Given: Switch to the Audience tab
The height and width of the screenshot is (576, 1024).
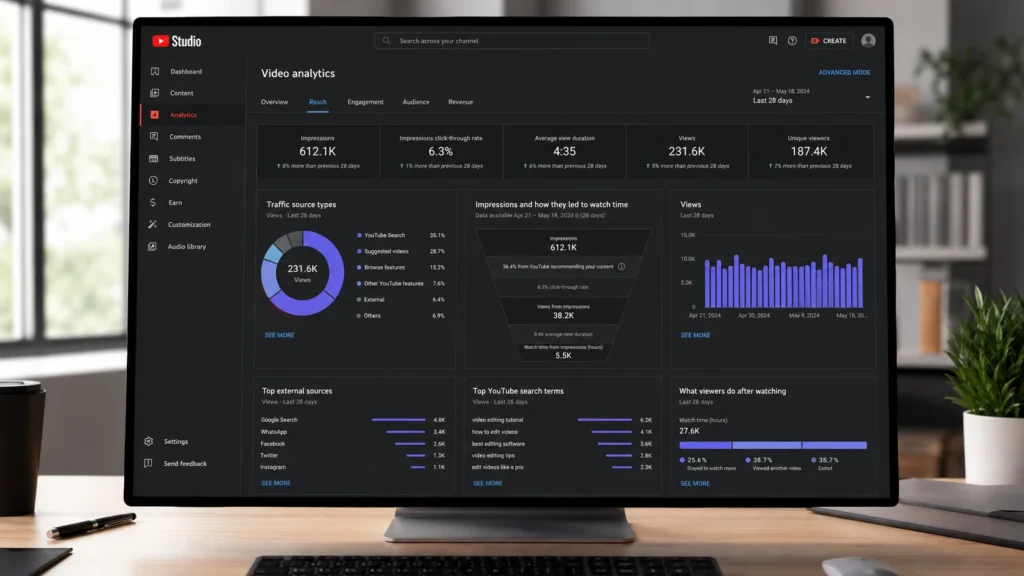Looking at the screenshot, I should click(416, 102).
